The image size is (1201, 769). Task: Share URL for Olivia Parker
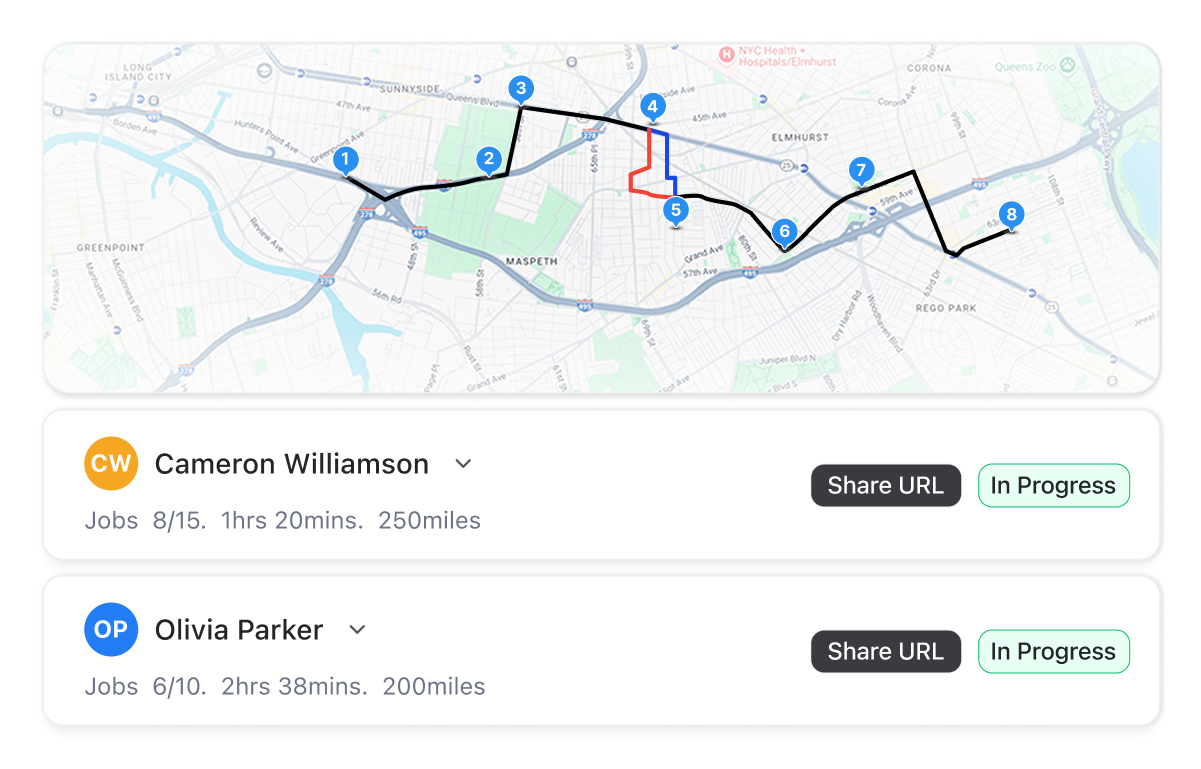tap(886, 652)
